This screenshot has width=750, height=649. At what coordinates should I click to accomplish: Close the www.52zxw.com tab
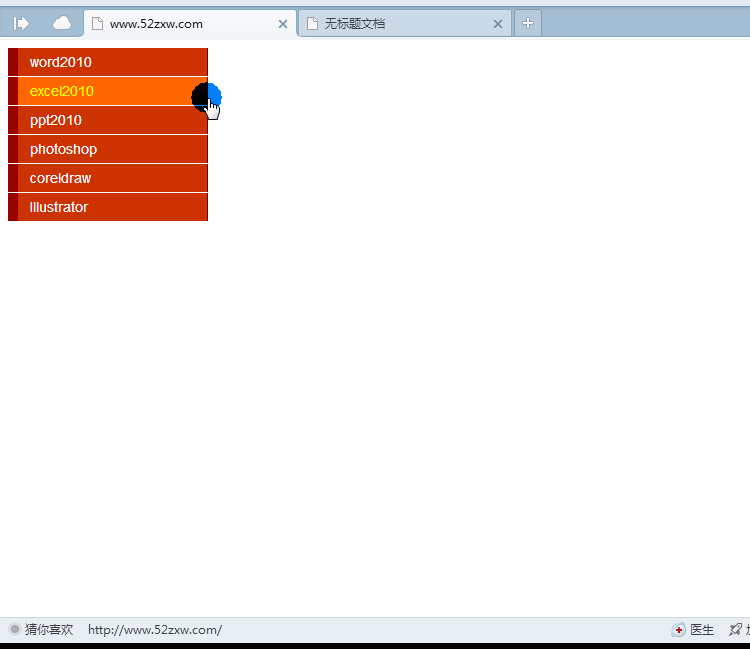coord(283,24)
